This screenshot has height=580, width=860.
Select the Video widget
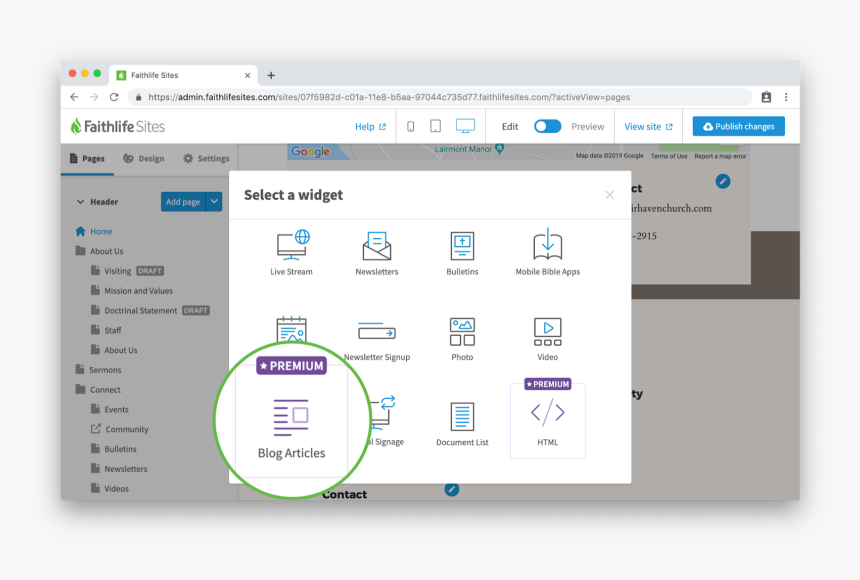point(547,340)
